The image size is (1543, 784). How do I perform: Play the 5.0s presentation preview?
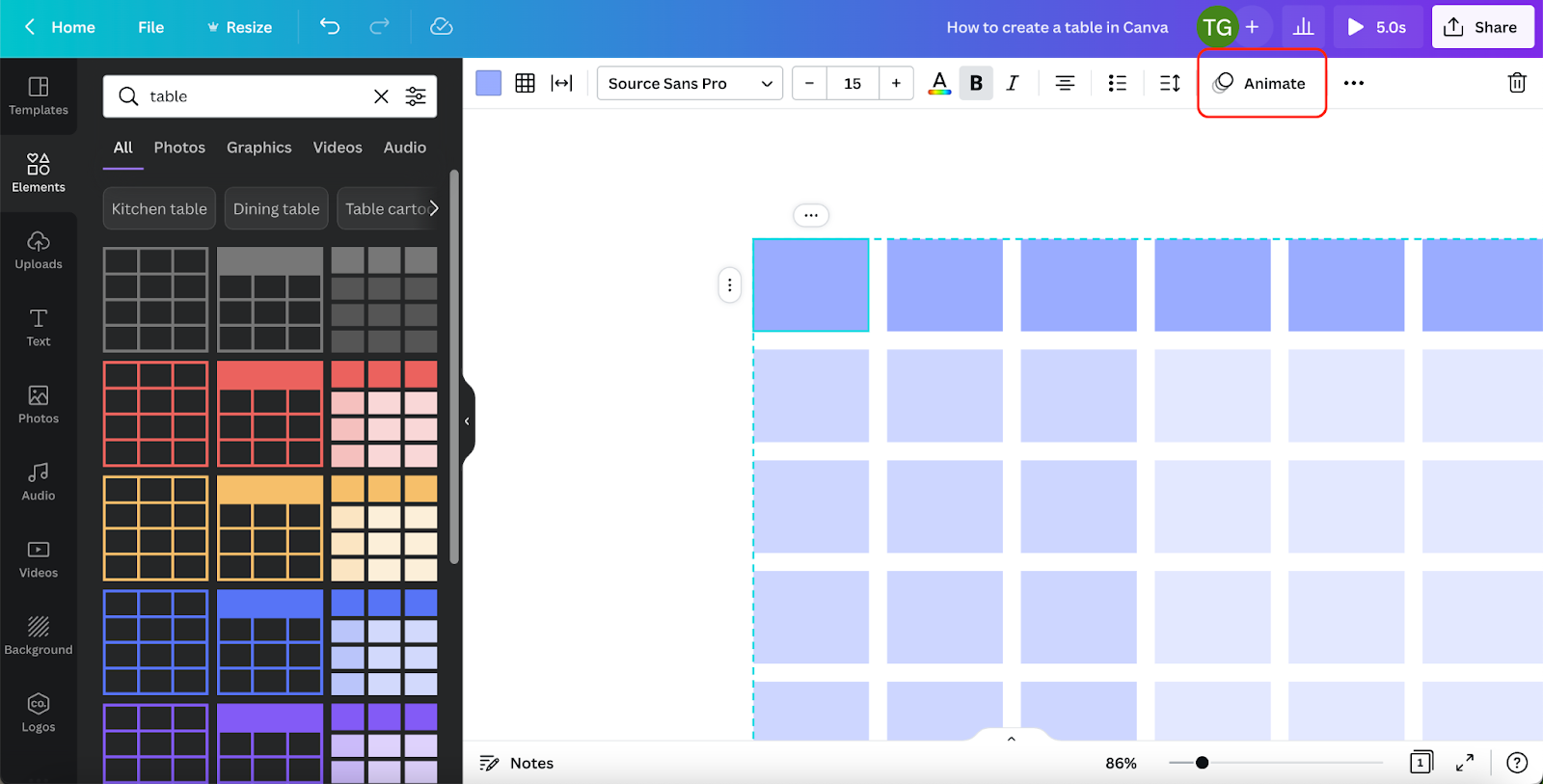point(1377,27)
